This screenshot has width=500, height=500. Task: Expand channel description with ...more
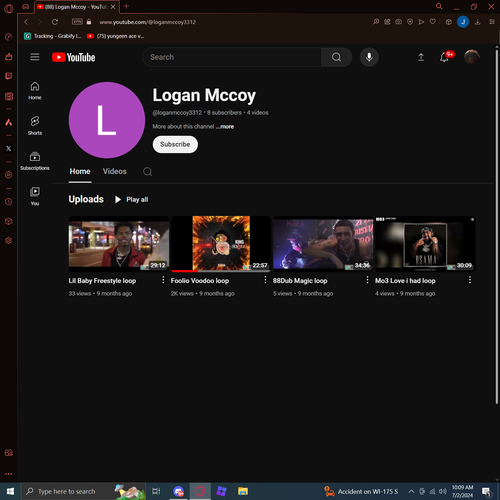click(x=225, y=127)
